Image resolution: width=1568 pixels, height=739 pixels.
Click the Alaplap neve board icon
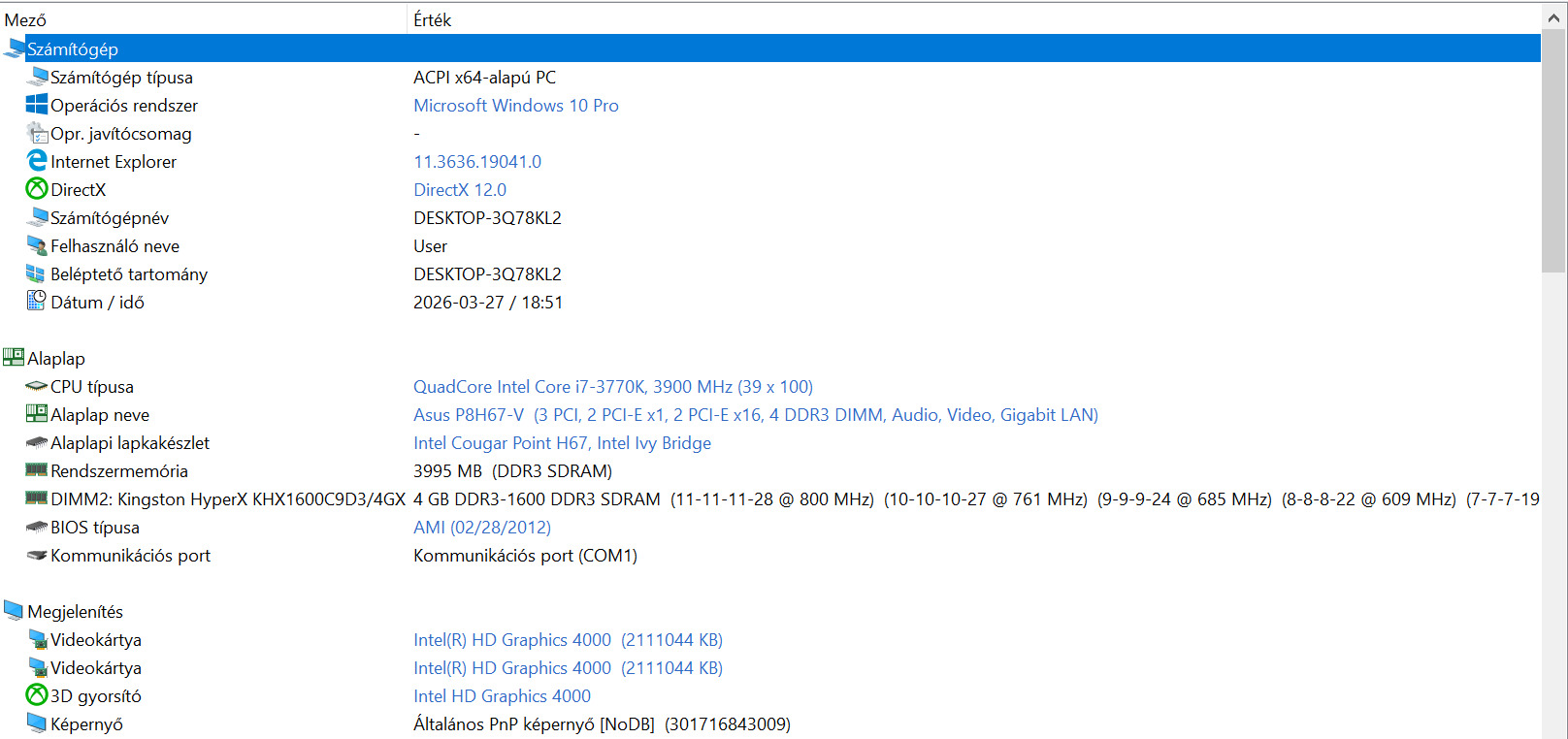point(37,414)
